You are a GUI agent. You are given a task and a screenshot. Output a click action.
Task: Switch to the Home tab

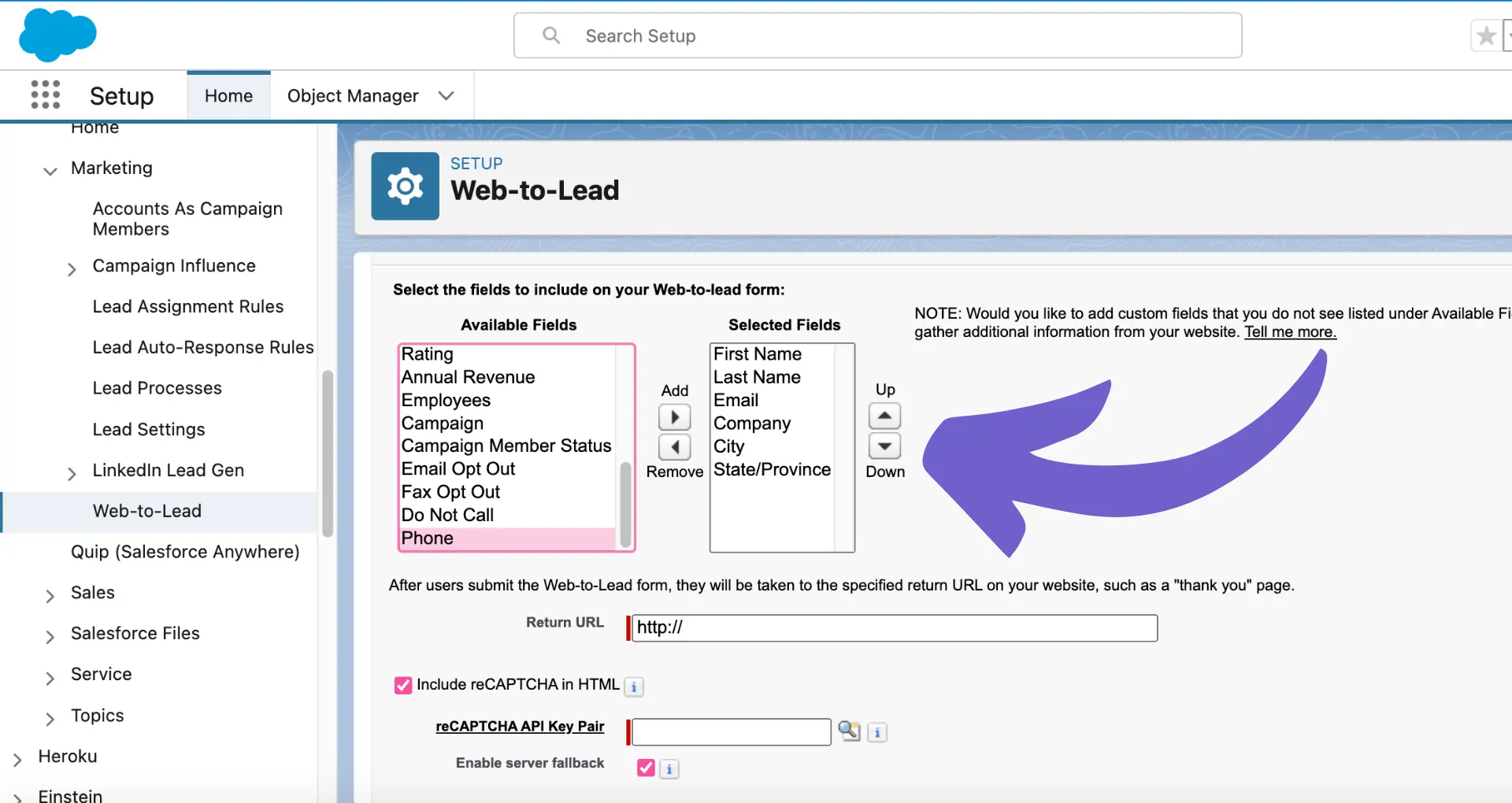[x=228, y=95]
